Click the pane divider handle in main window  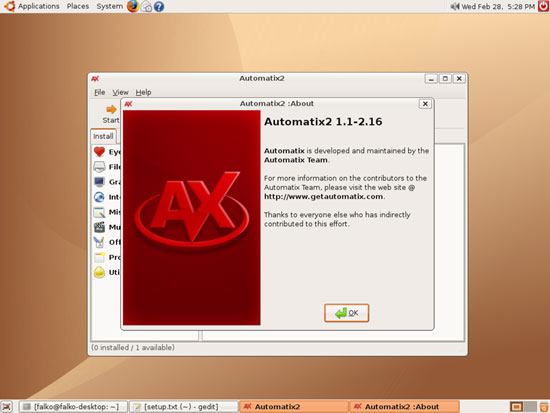click(x=200, y=335)
